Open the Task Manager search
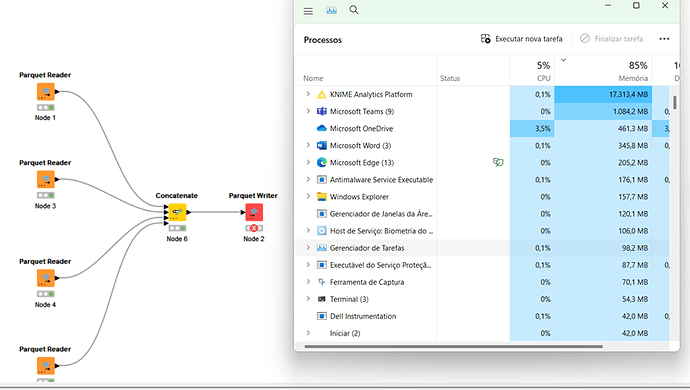Image resolution: width=690 pixels, height=390 pixels. [354, 10]
